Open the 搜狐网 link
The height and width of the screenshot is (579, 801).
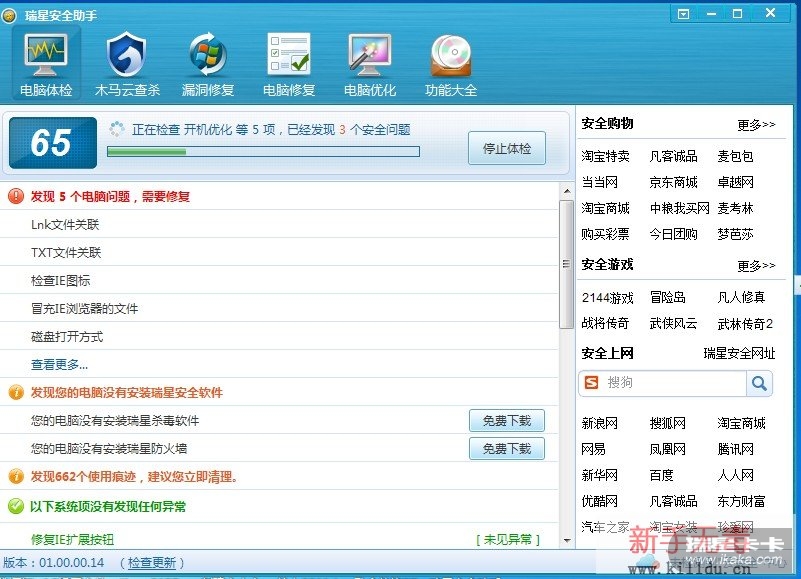[x=667, y=424]
